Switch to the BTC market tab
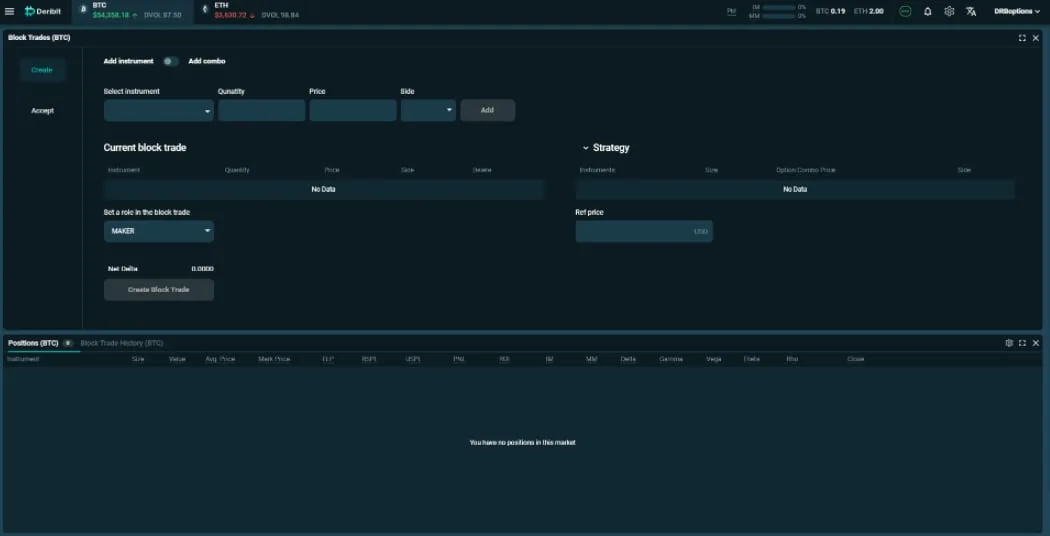The image size is (1050, 536). point(133,11)
